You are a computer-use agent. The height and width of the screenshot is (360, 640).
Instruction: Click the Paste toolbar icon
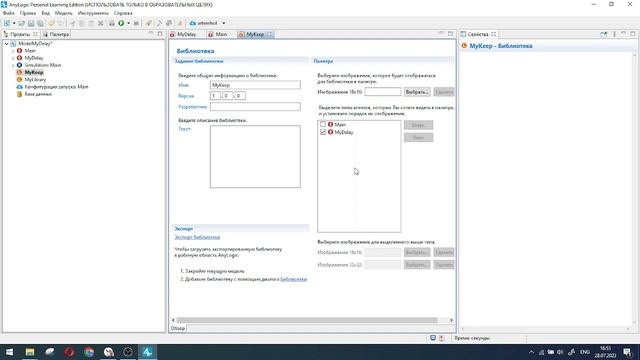[x=91, y=23]
